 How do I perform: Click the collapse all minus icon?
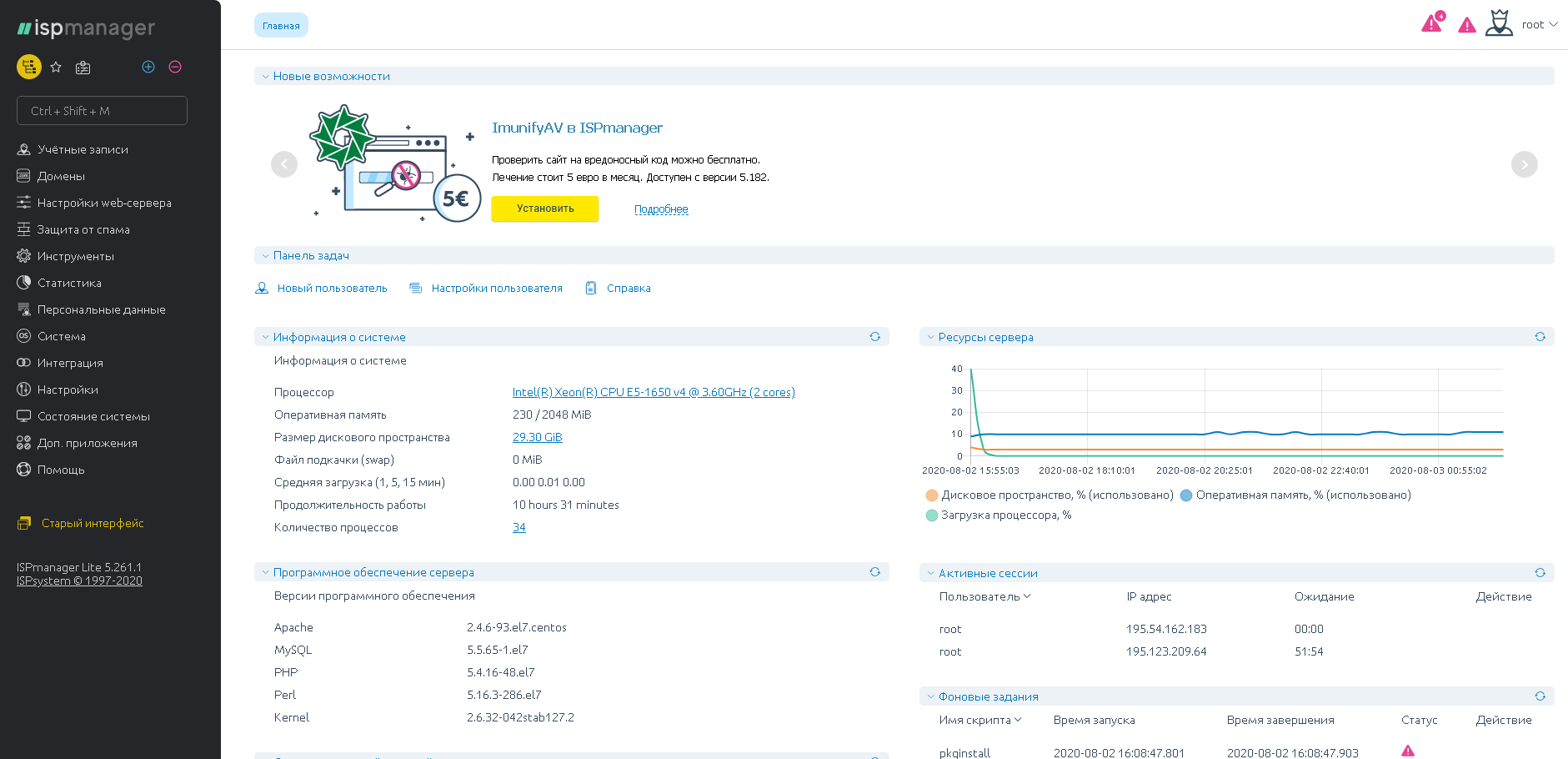tap(175, 67)
